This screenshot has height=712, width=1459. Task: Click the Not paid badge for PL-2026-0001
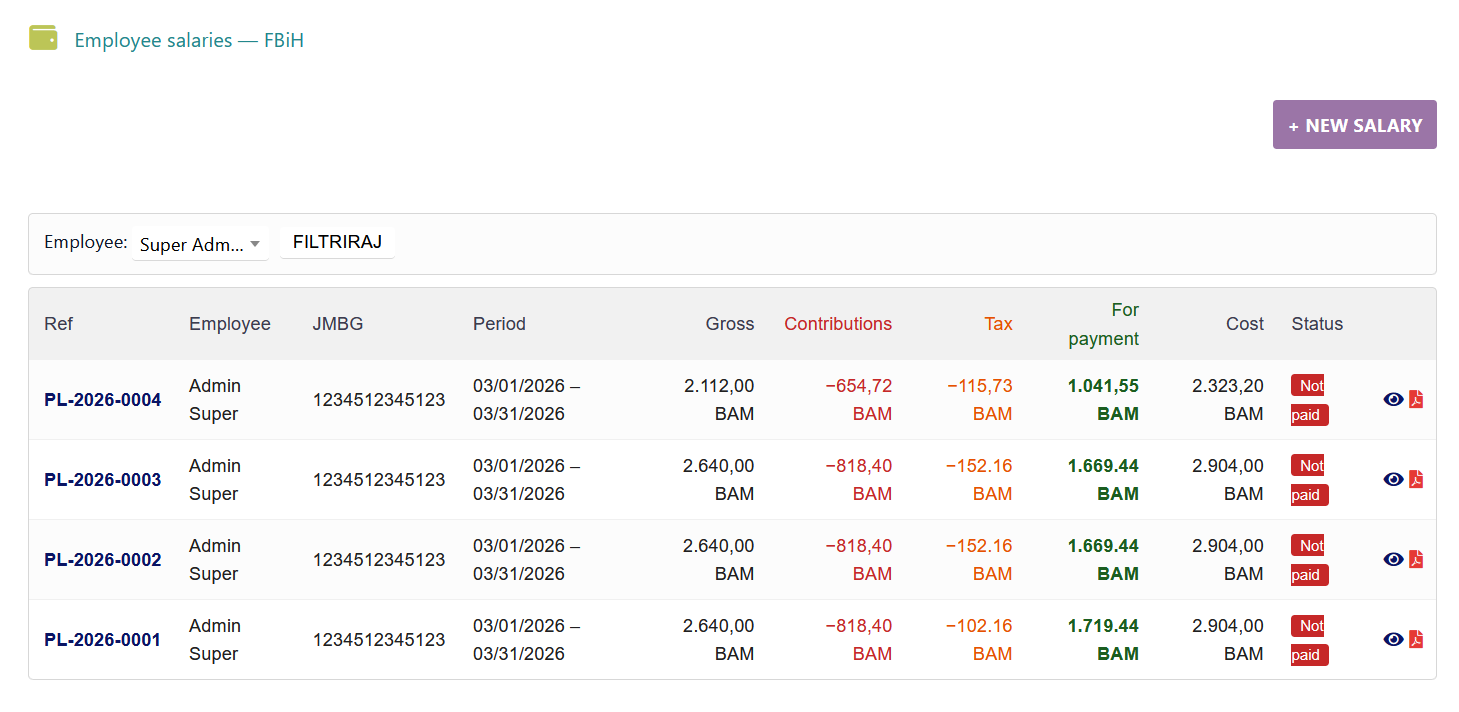(1310, 640)
